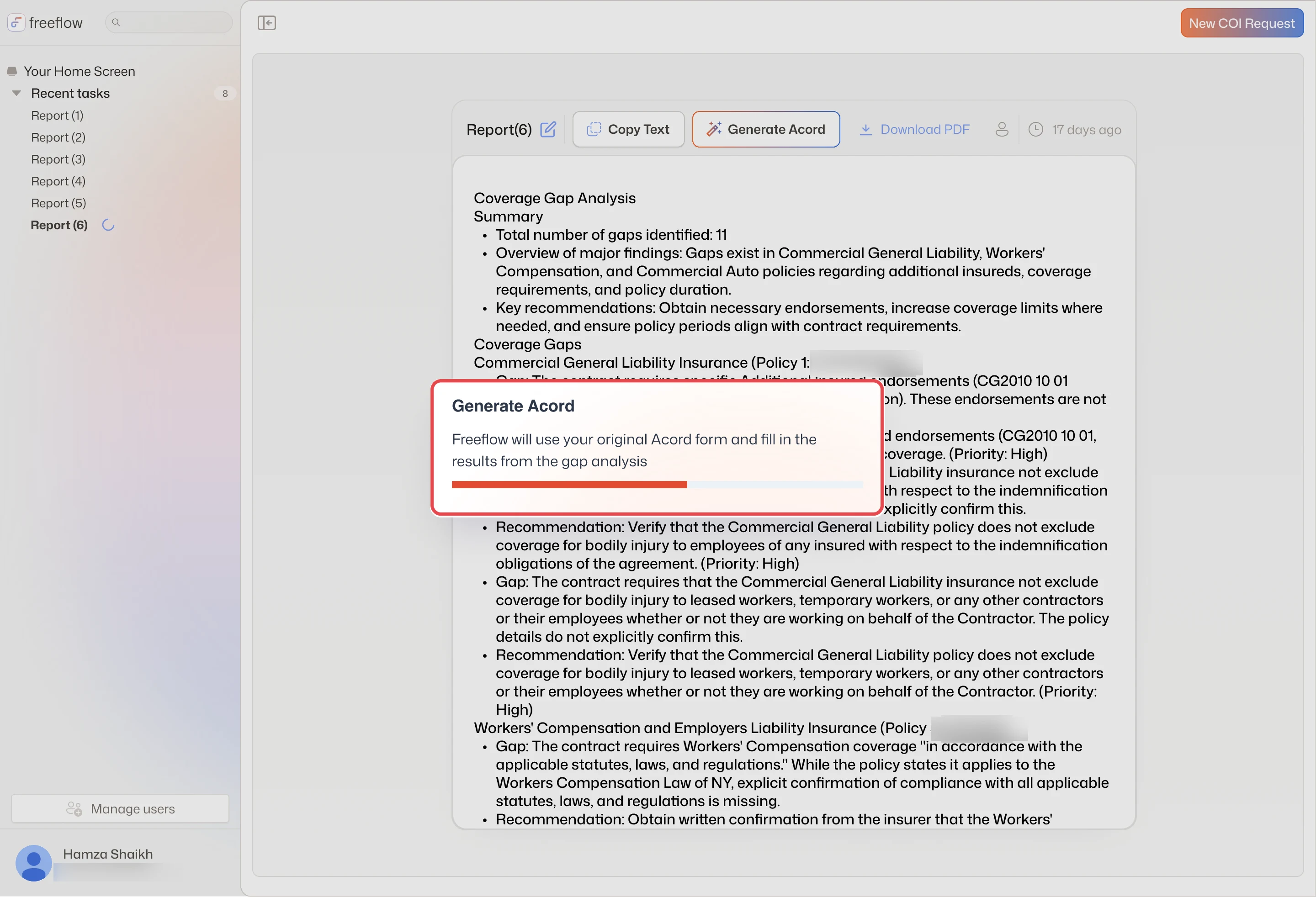Click the New COI Request button
This screenshot has width=1316, height=897.
pos(1242,23)
